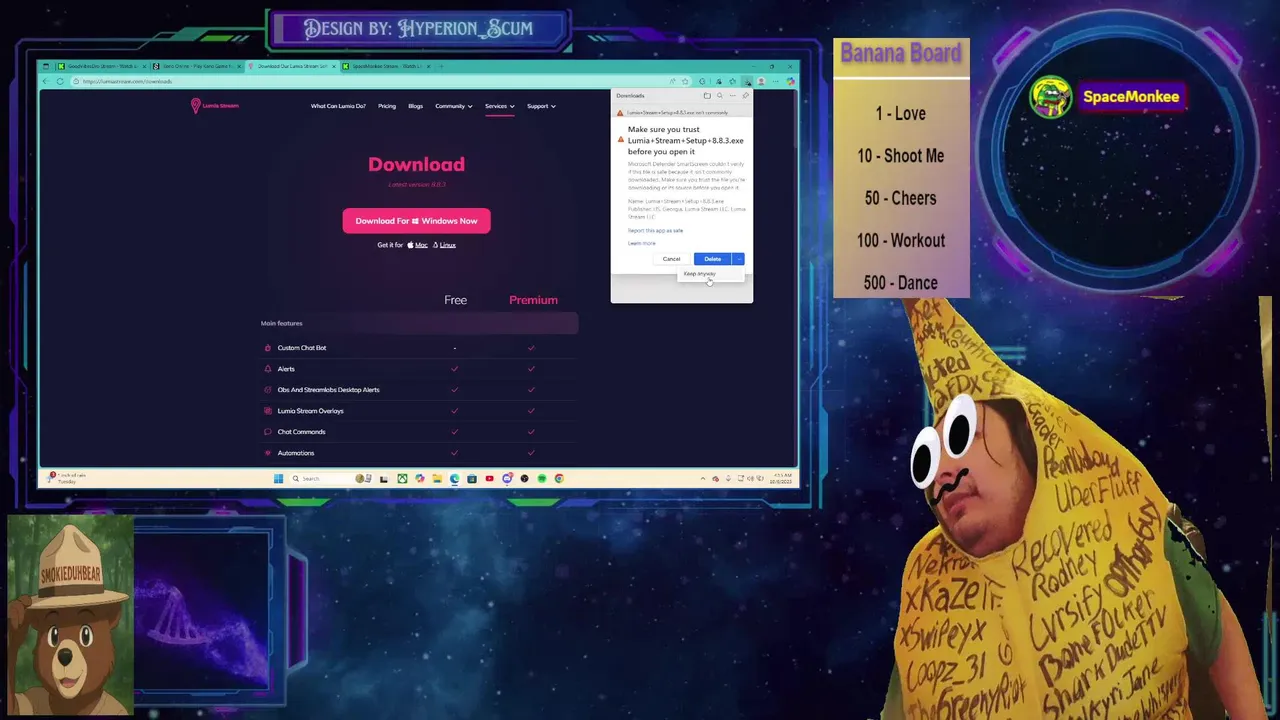
Task: Click favorite star in address bar
Action: click(685, 81)
